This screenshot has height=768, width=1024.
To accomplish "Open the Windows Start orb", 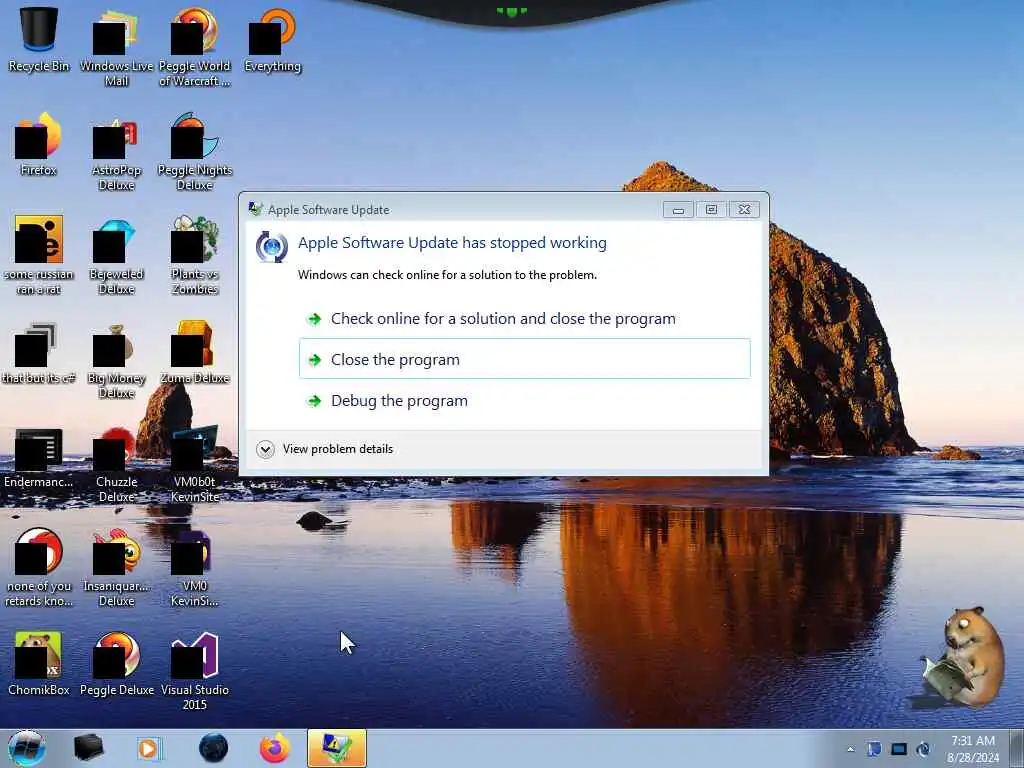I will coord(26,748).
